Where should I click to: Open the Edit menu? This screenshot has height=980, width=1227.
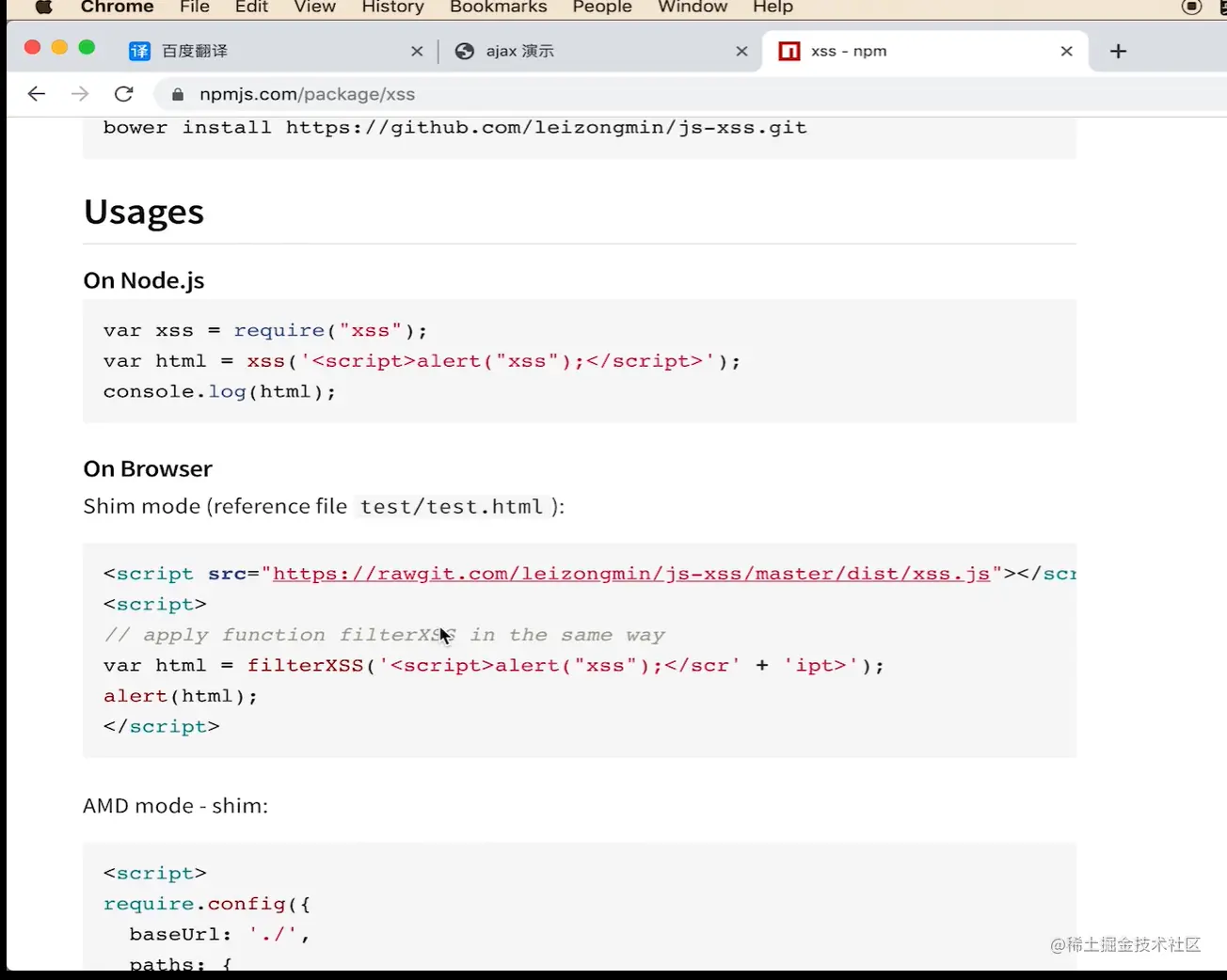[251, 7]
